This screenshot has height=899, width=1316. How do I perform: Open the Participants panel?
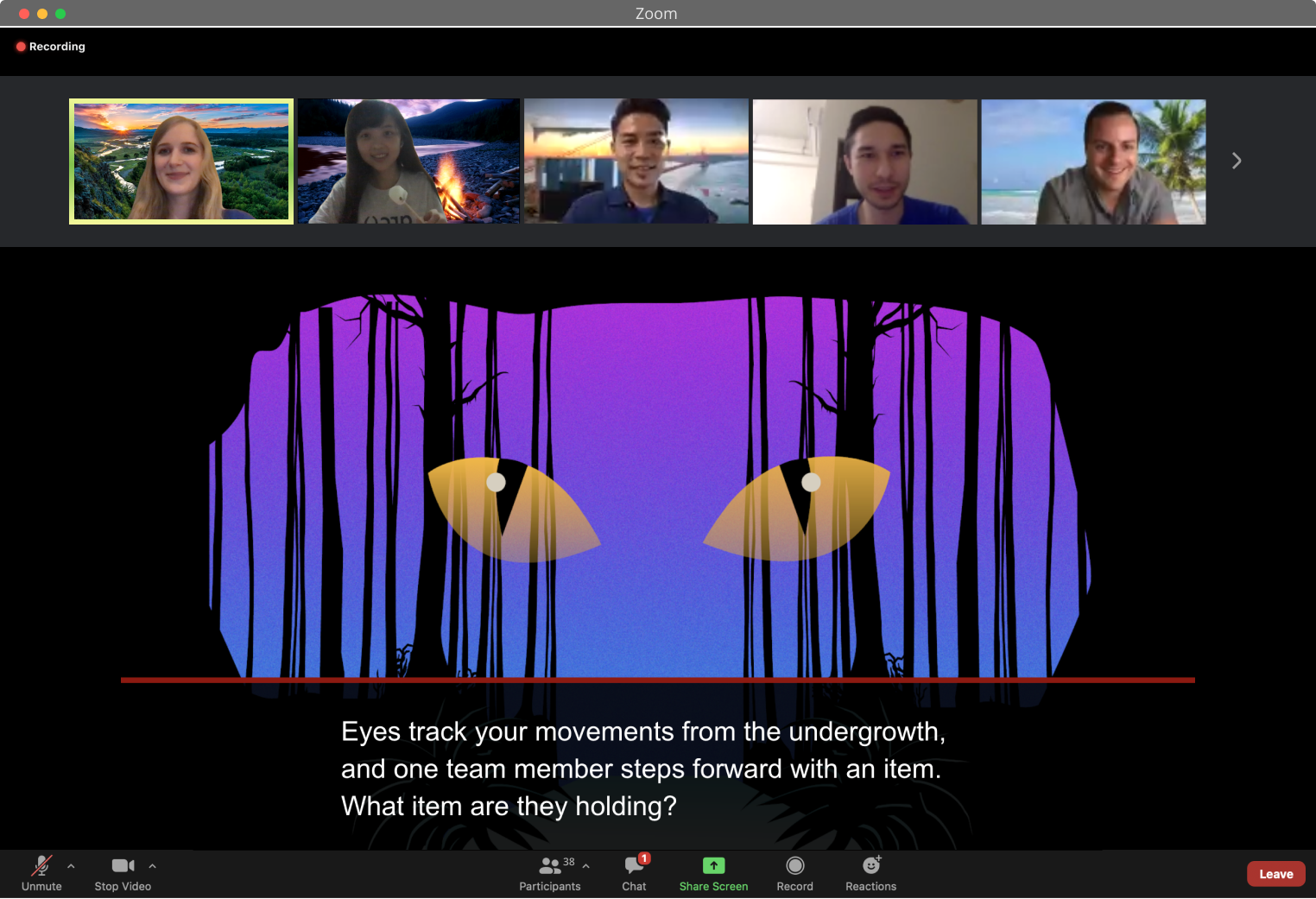[549, 873]
